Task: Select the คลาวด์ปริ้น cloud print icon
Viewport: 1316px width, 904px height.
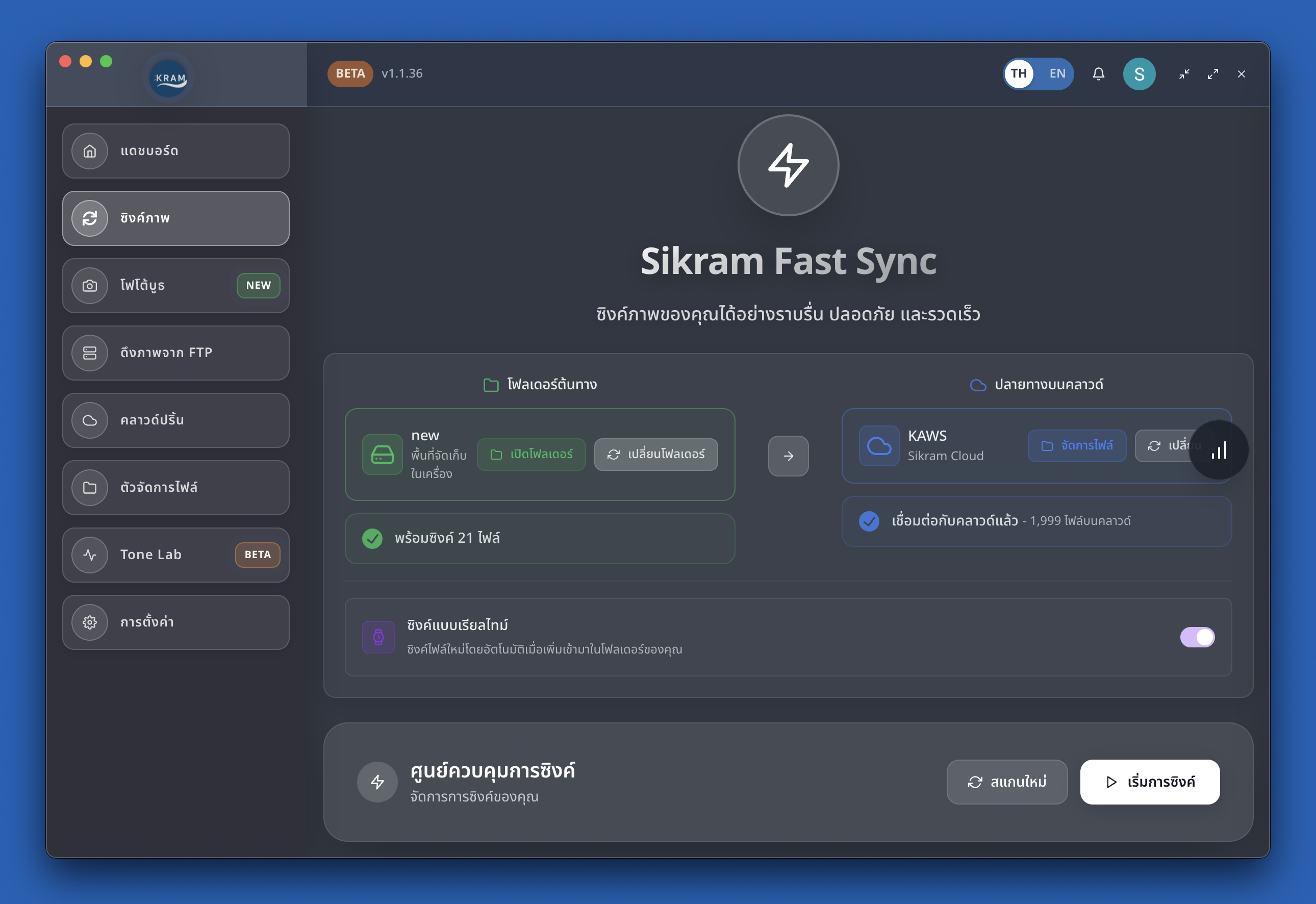Action: 89,420
